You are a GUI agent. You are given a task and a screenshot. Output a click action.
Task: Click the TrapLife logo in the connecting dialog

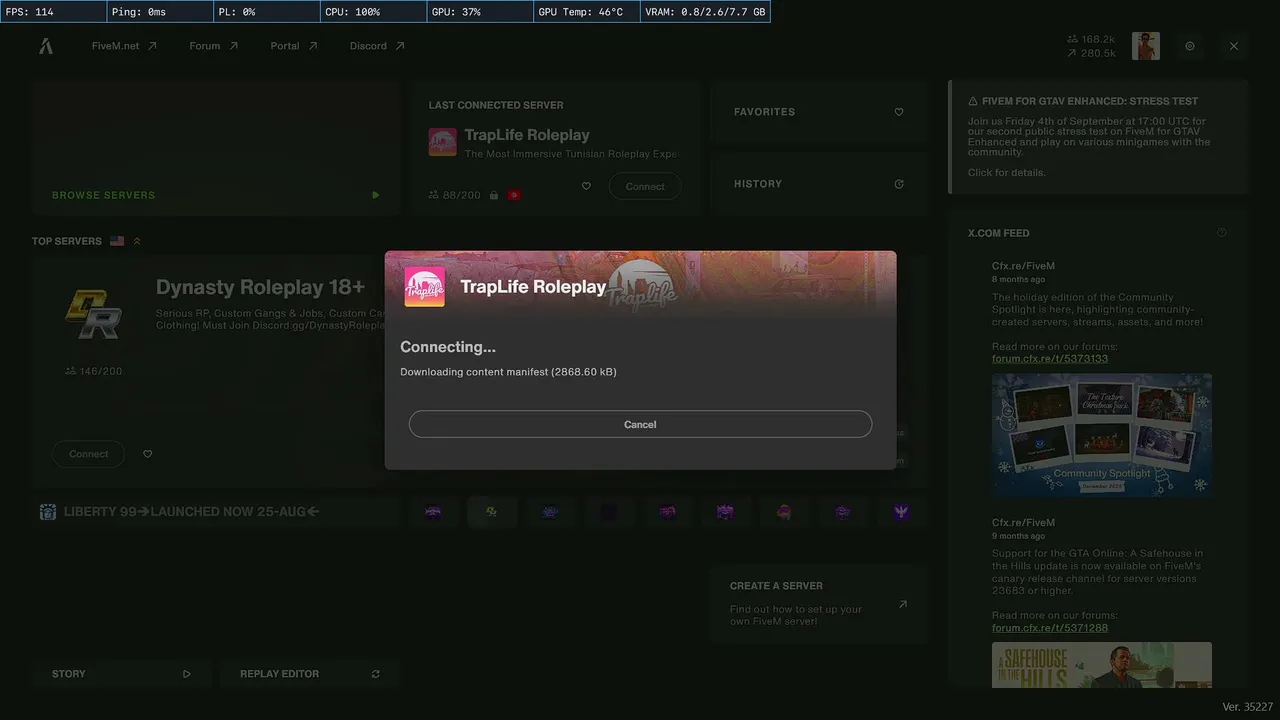coord(425,287)
